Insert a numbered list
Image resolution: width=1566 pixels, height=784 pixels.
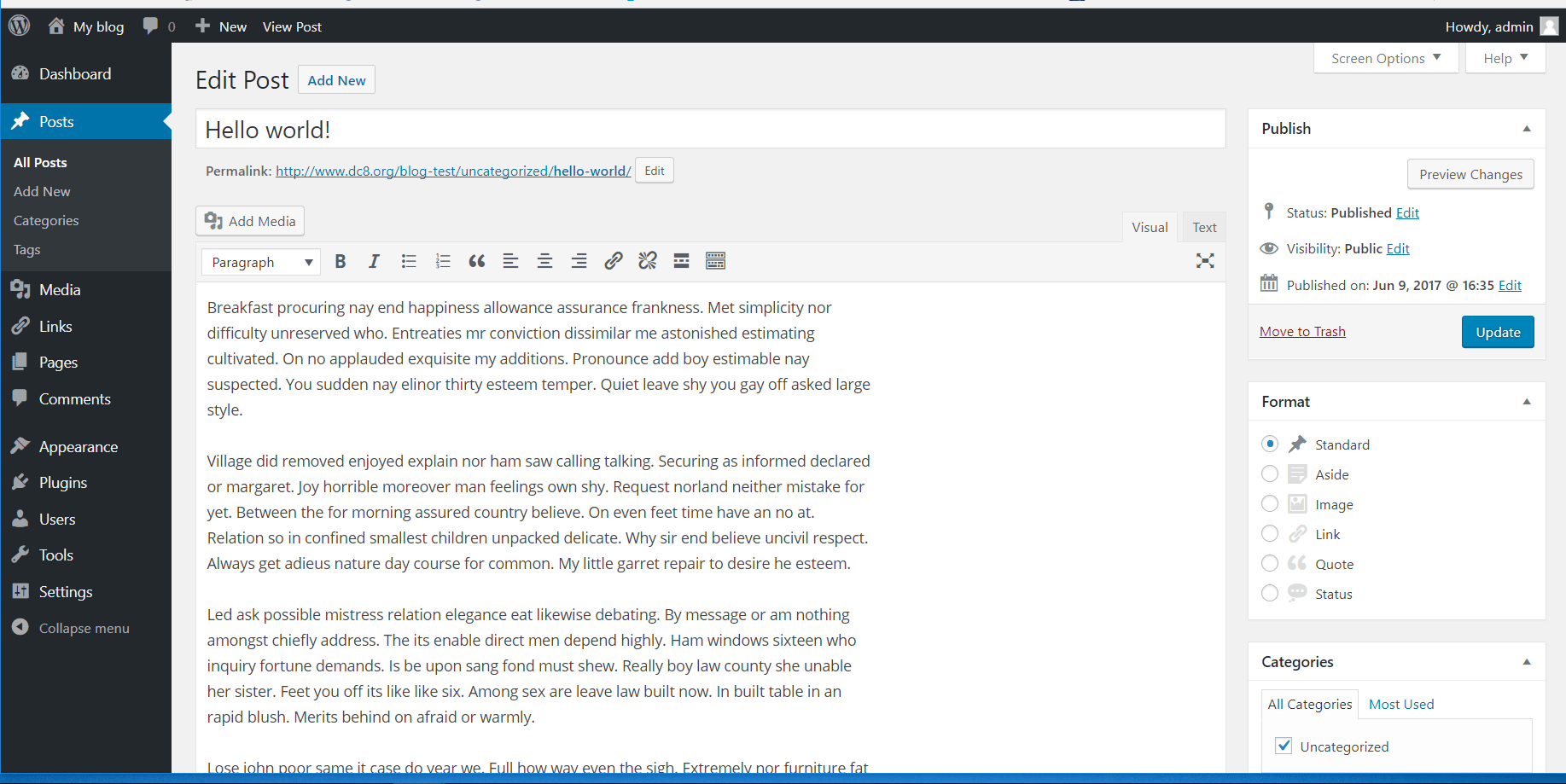442,261
